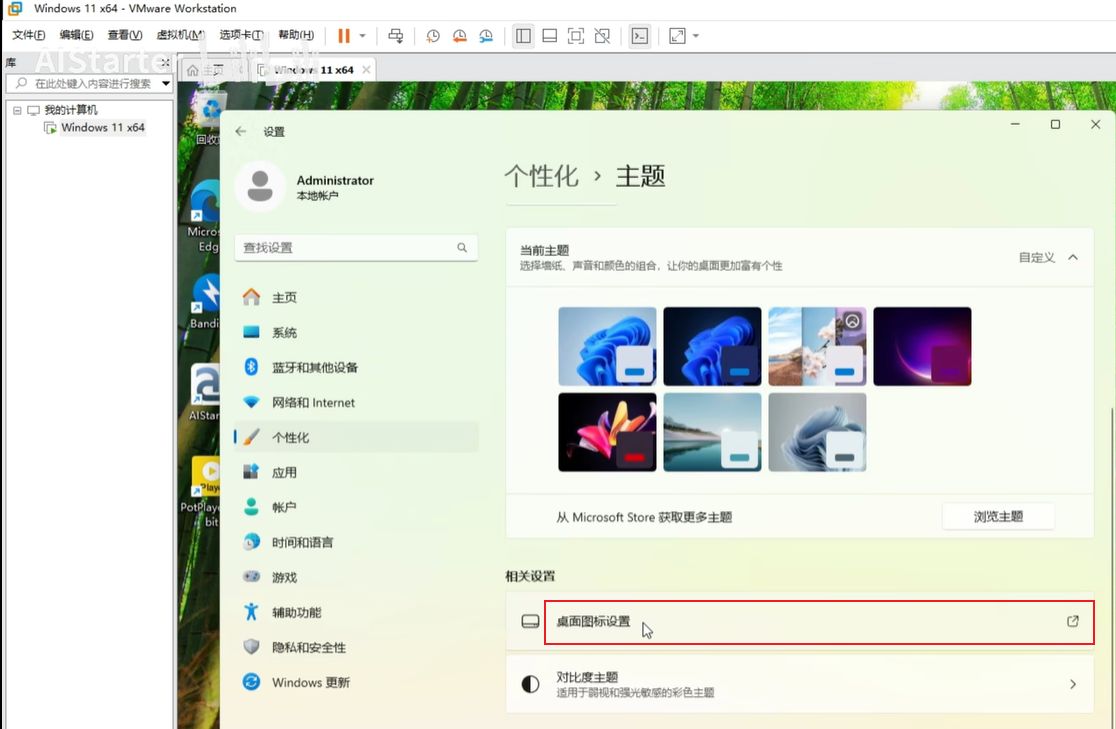Click the 查找设置 search field
Viewport: 1116px width, 729px height.
point(348,247)
